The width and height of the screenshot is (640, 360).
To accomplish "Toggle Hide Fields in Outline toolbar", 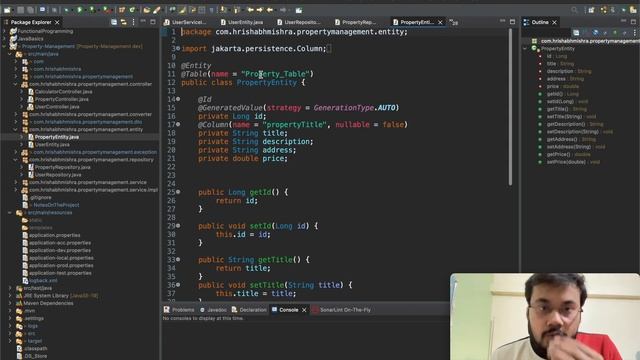I will [595, 33].
